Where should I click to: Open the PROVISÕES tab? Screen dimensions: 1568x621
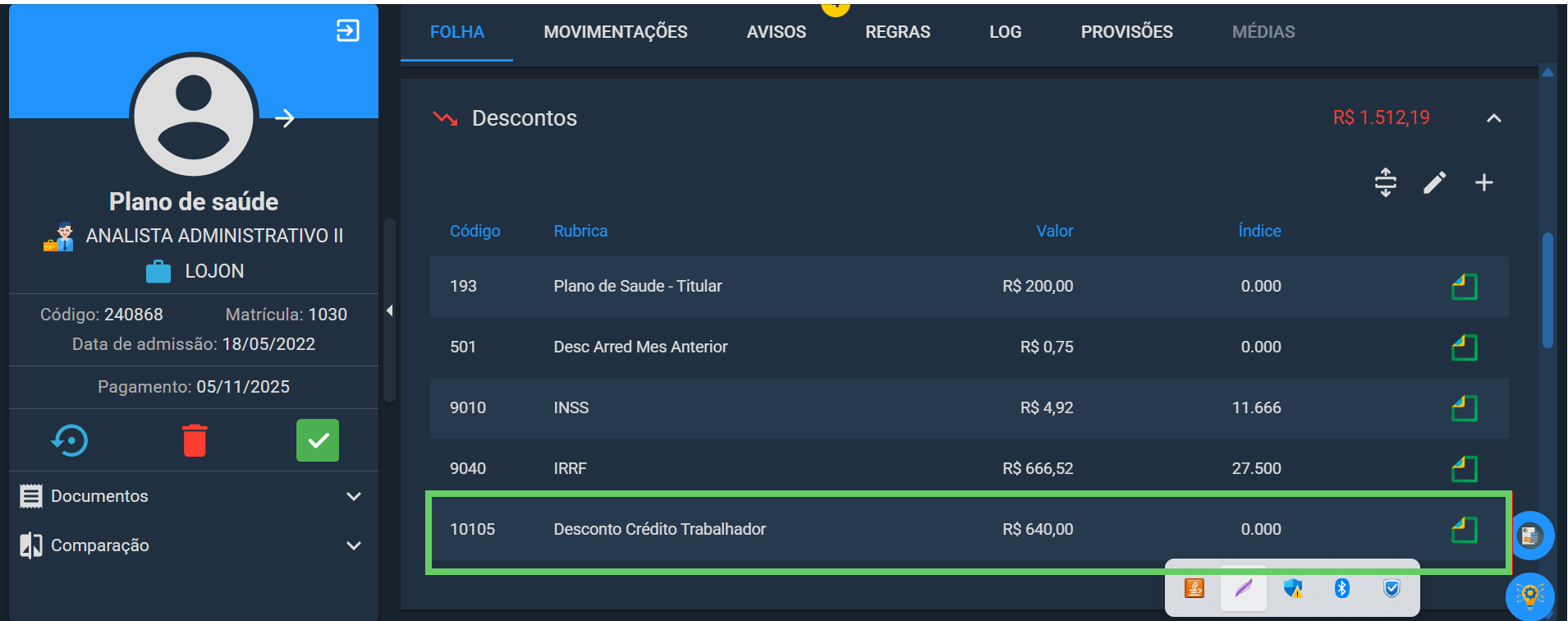pyautogui.click(x=1127, y=32)
